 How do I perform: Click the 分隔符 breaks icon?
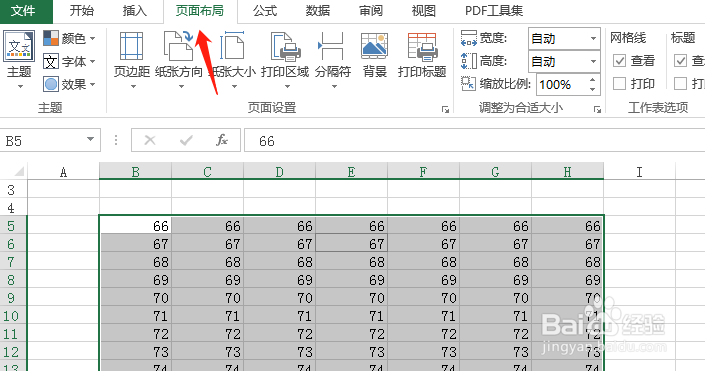pos(332,46)
